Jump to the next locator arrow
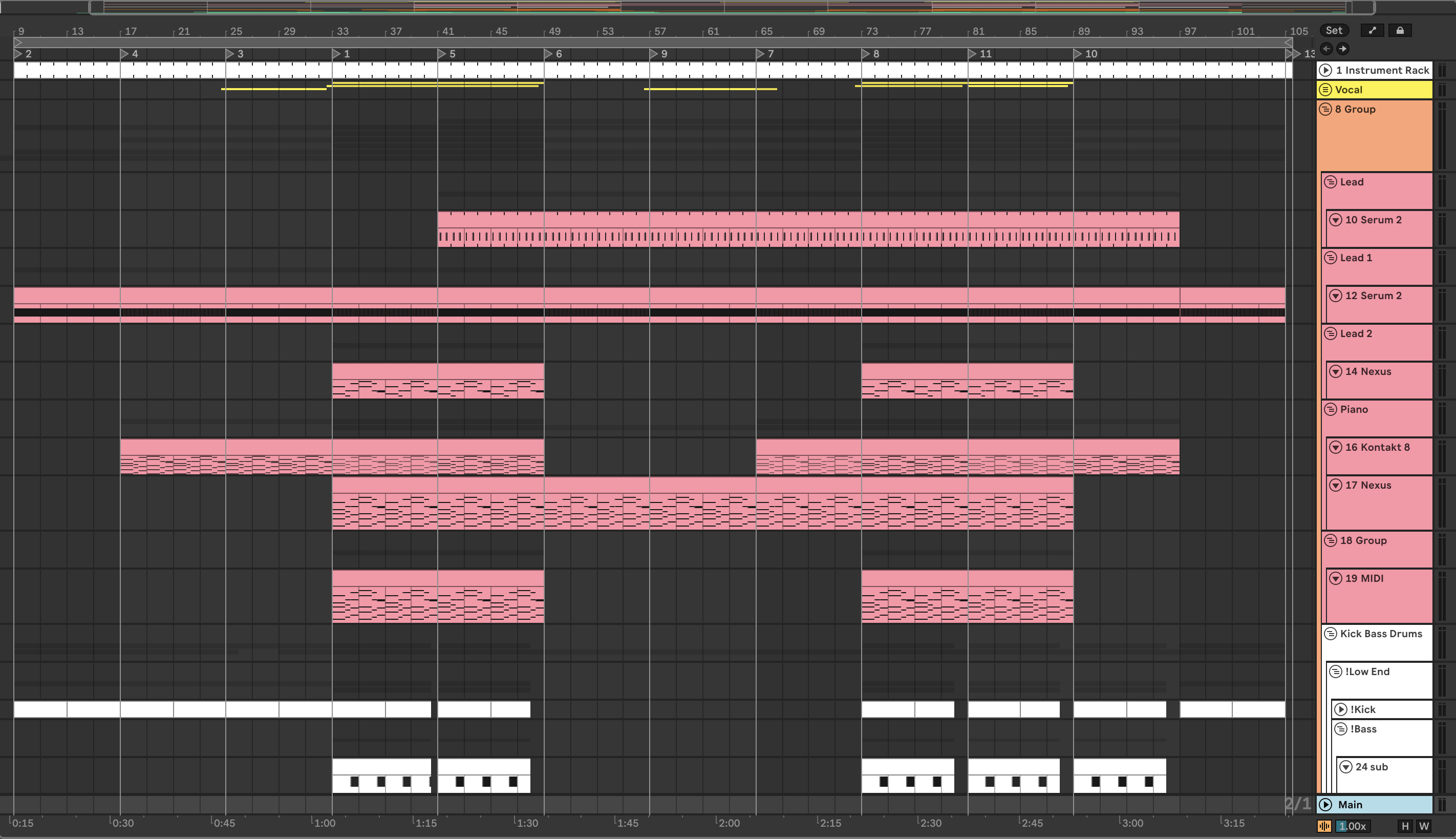Screen dimensions: 1456x839 point(1342,48)
